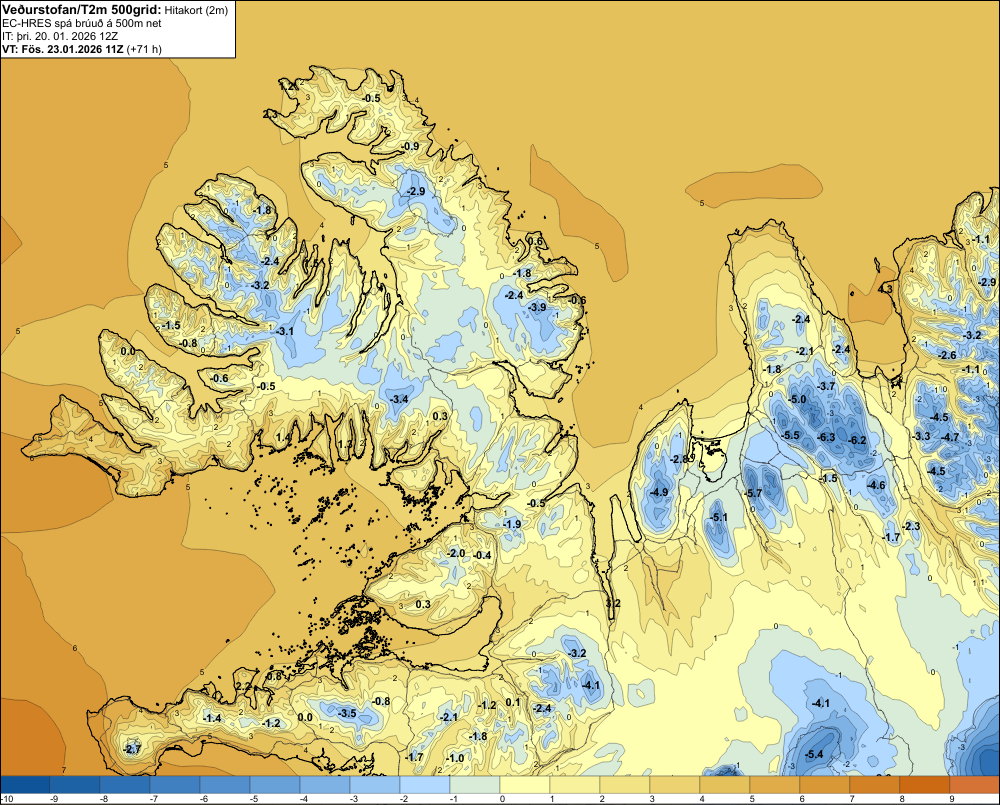Click the '-5.7' temperature value on the map
1000x805 pixels.
753,493
